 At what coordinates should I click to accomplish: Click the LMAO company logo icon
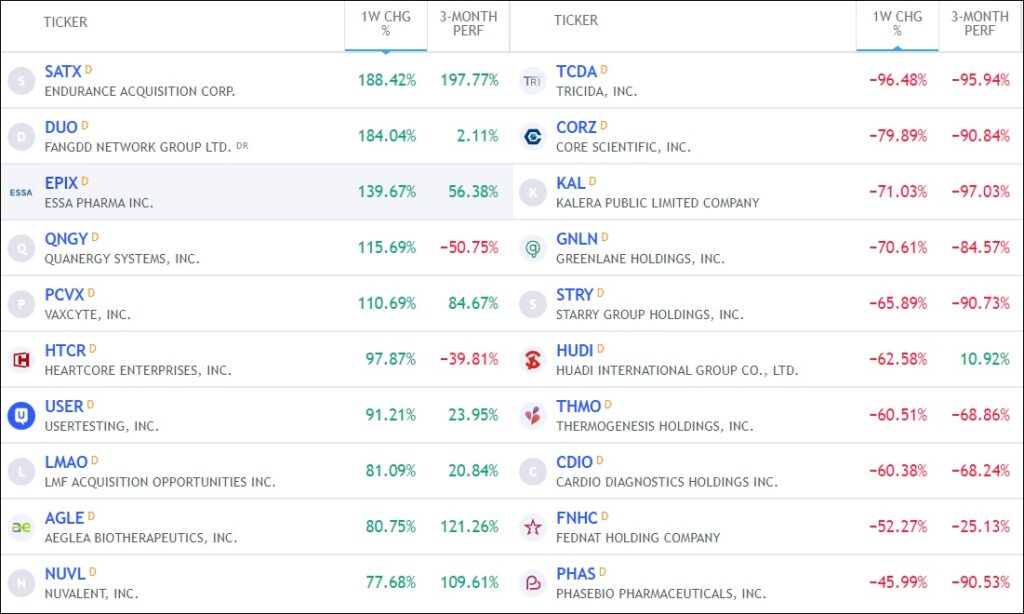[21, 472]
